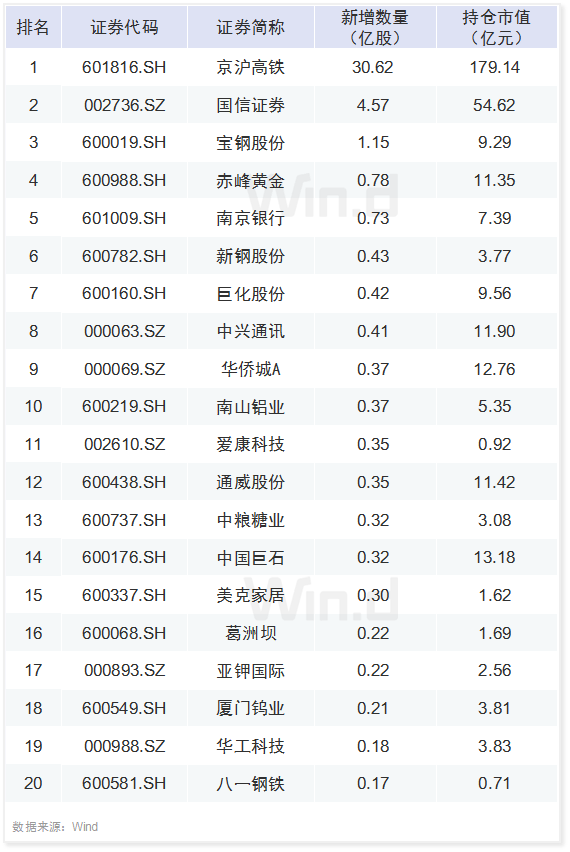Select stock code 600176.SH

[x=124, y=557]
